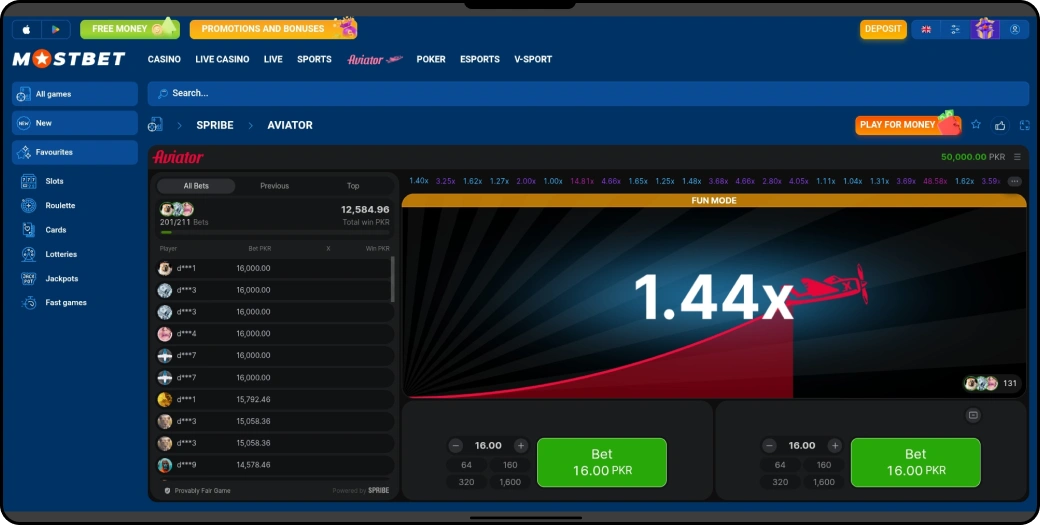
Task: Open CASINO menu
Action: pos(164,59)
